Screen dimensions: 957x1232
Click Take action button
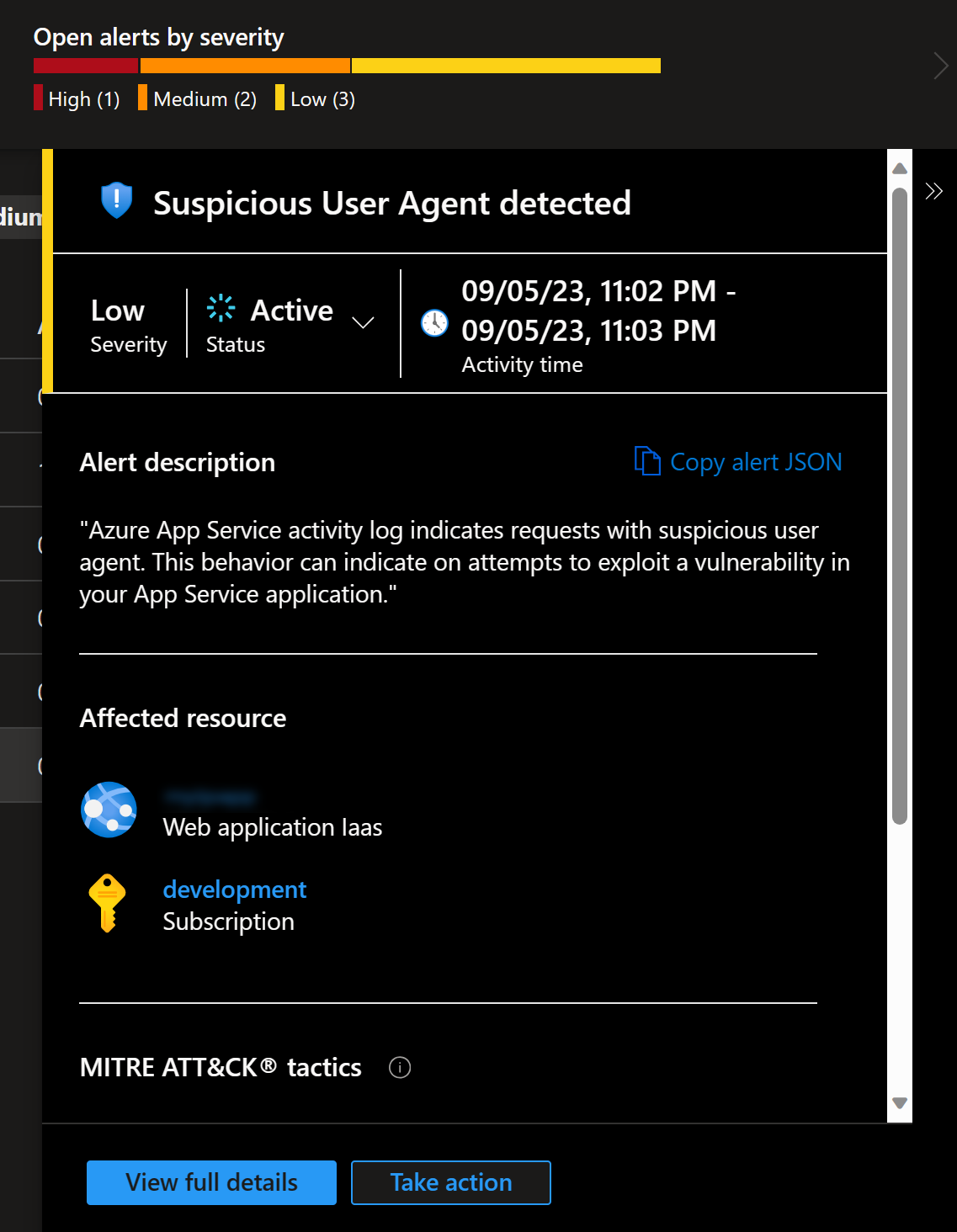[x=451, y=1182]
